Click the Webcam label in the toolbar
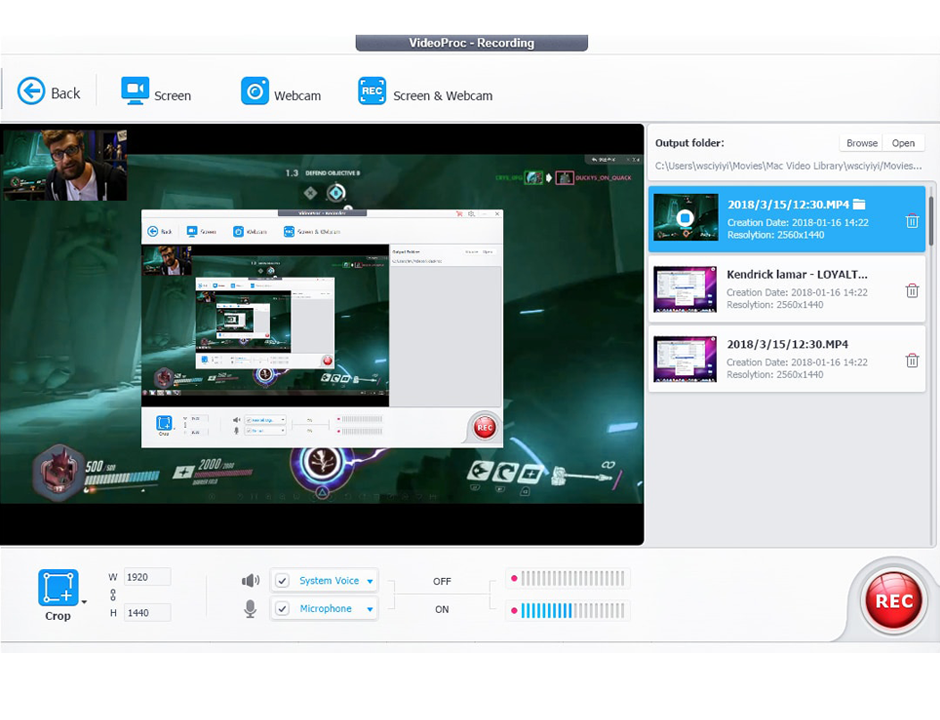Viewport: 940px width, 720px height. click(x=297, y=96)
